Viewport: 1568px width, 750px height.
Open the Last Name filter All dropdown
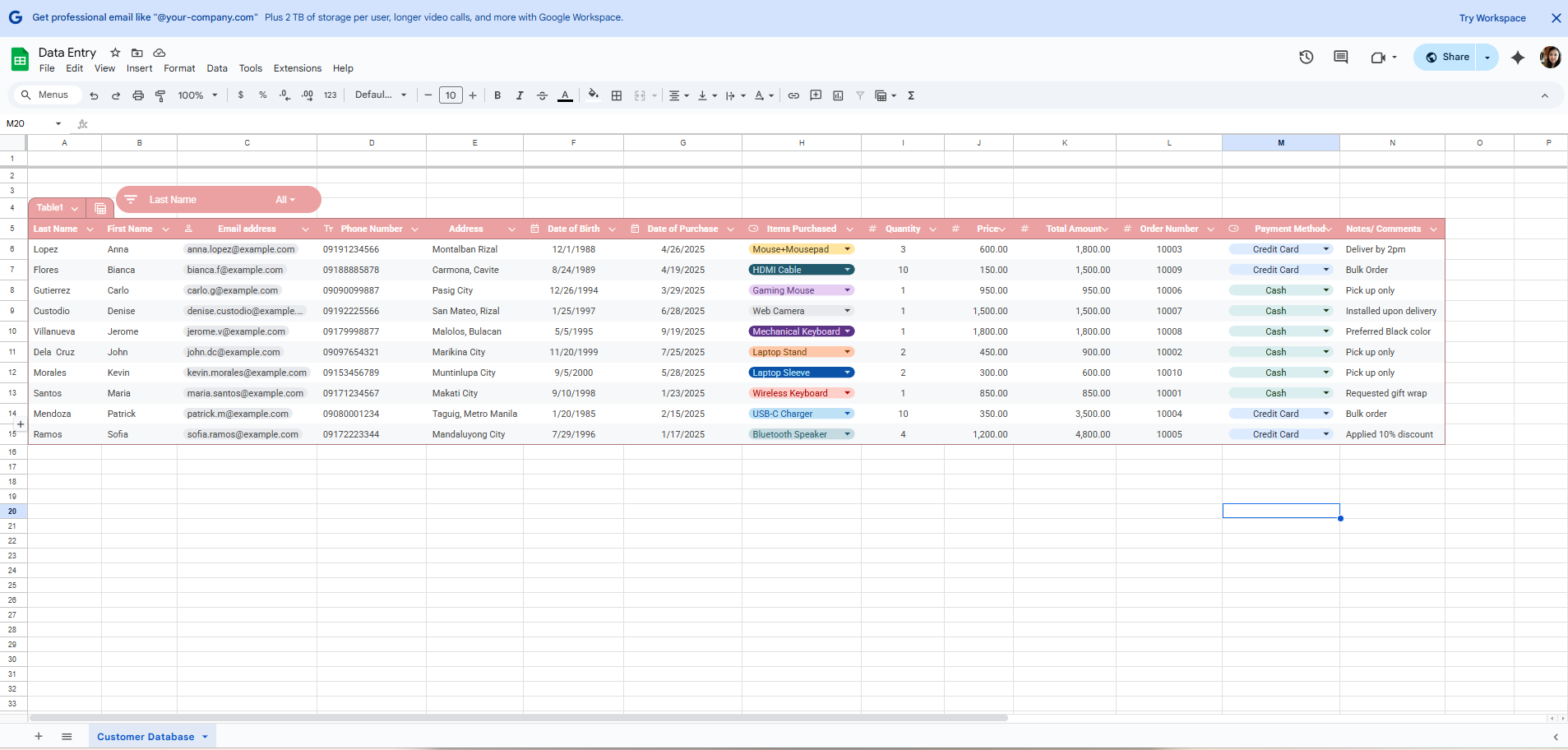(284, 200)
